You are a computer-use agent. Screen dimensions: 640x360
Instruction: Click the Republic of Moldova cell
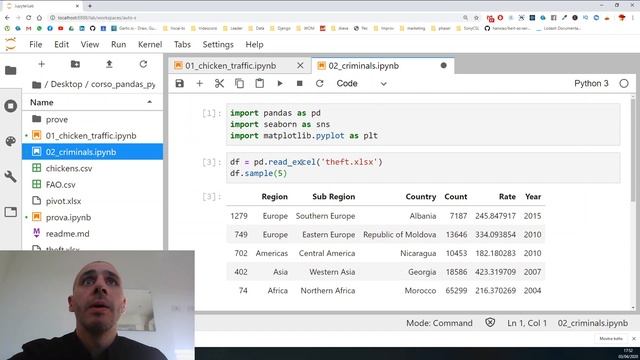point(399,234)
